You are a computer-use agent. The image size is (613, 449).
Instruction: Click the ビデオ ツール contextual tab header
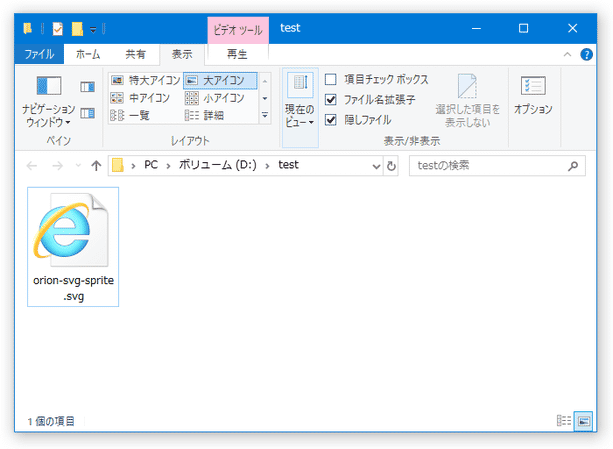238,30
